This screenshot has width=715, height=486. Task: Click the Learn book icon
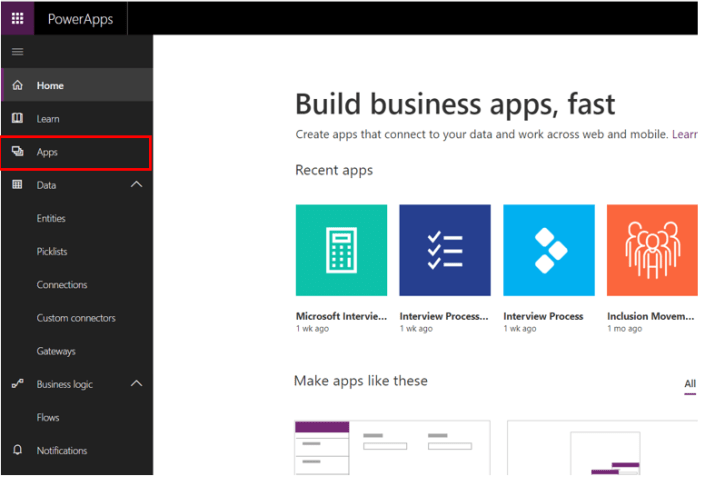17,119
